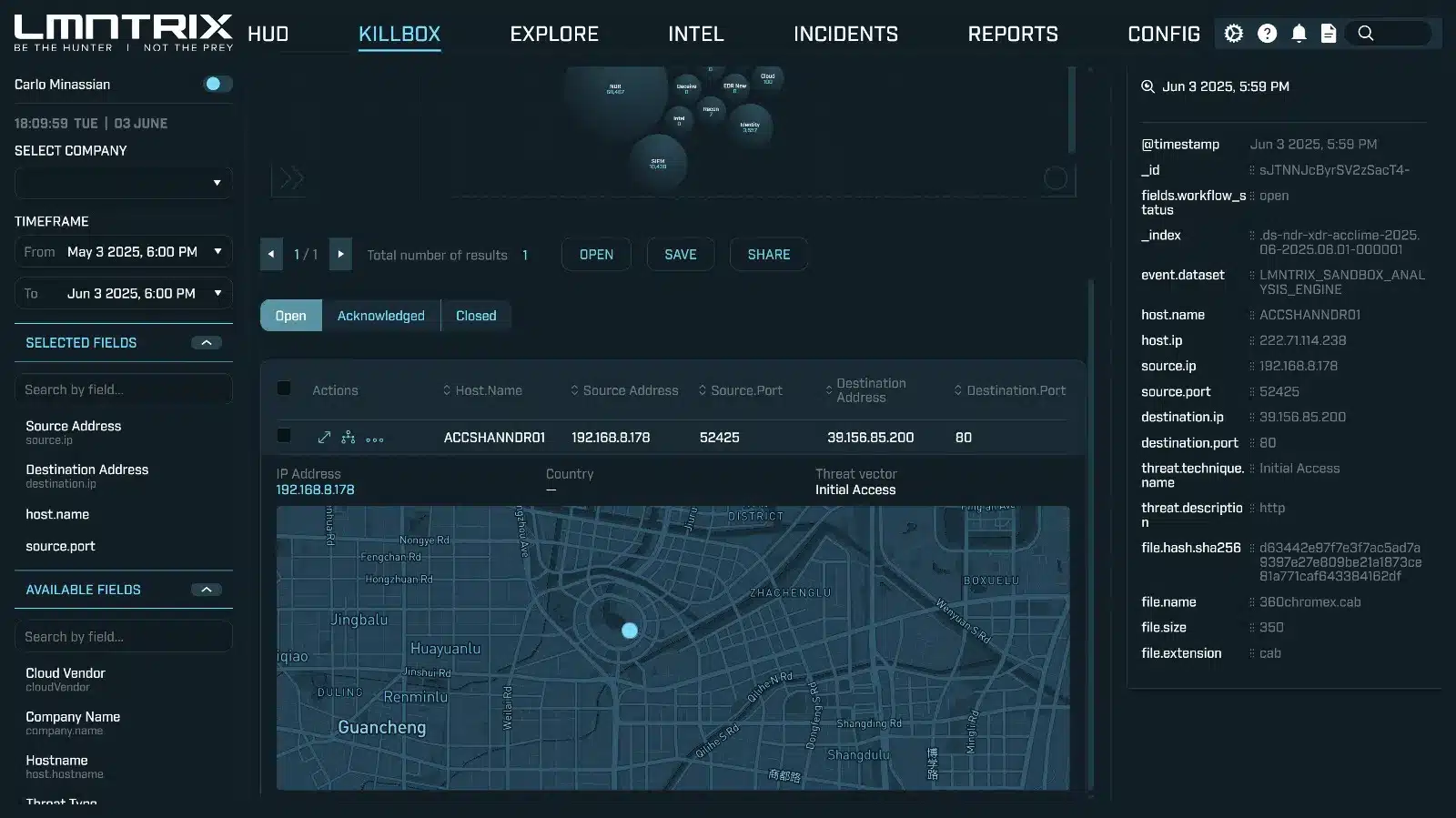Sort by Destination.Port column arrows

[x=958, y=390]
